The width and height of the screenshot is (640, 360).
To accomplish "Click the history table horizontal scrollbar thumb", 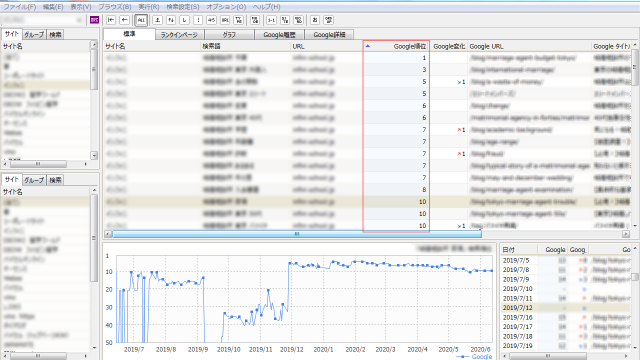I will coord(548,356).
